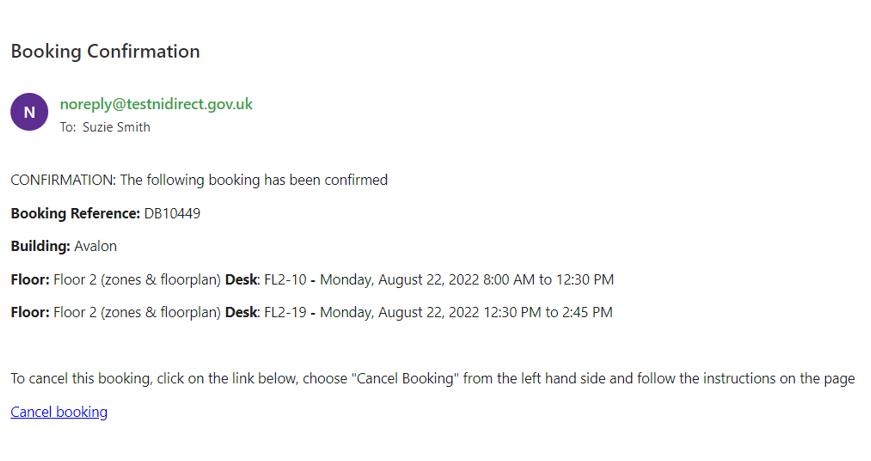Image resolution: width=871 pixels, height=461 pixels.
Task: Click second Monday, August 22, 2022 date
Action: pyautogui.click(x=399, y=313)
